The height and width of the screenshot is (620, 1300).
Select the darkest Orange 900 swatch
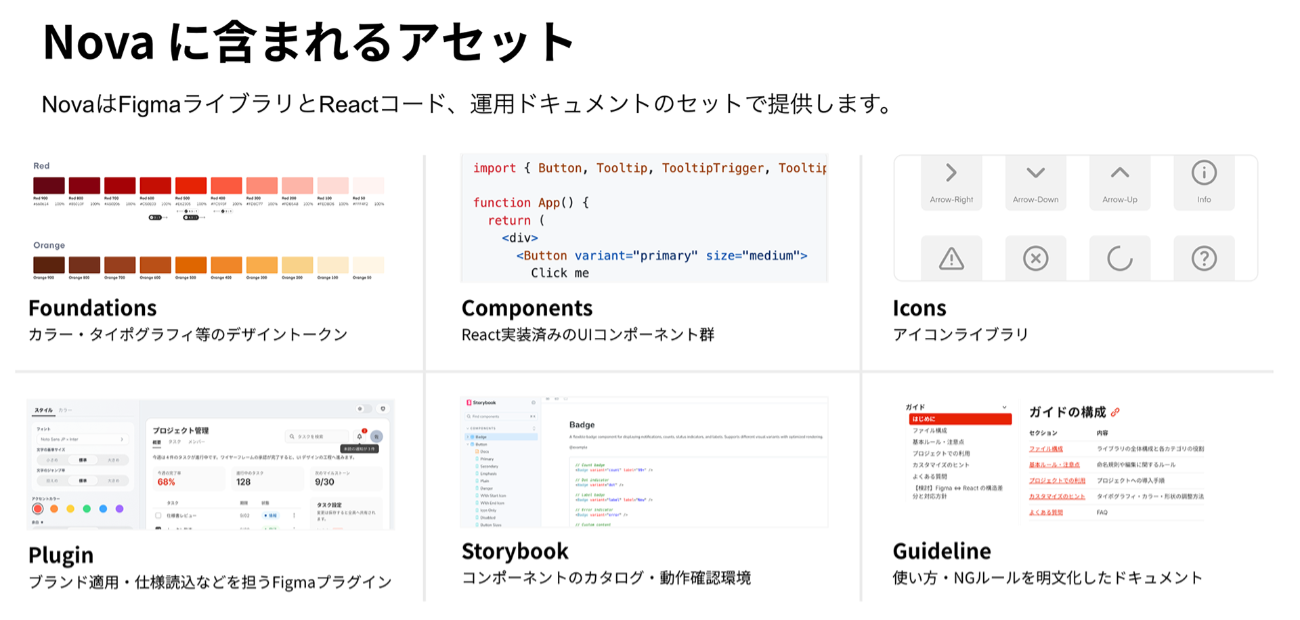click(49, 264)
